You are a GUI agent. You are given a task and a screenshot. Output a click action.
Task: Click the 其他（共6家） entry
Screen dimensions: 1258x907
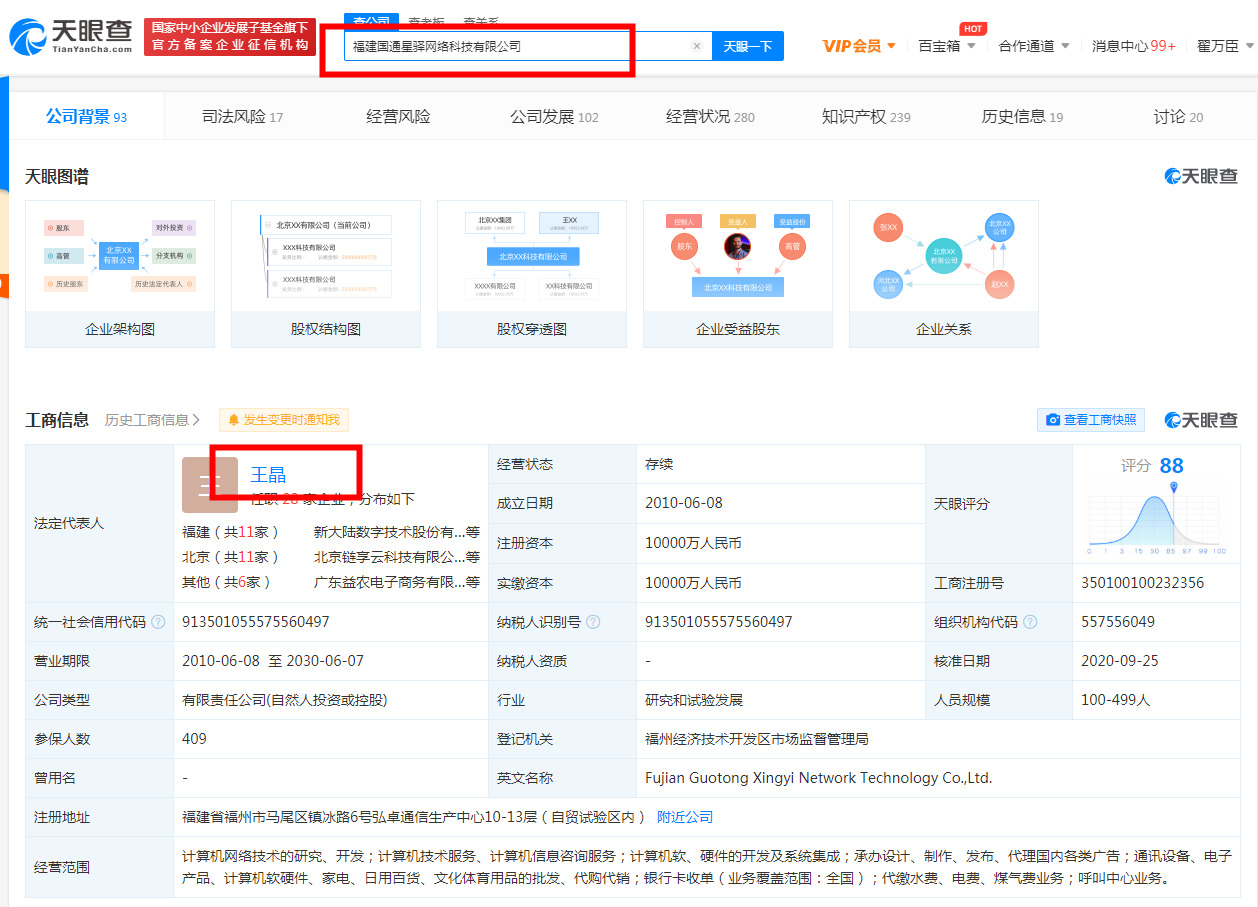227,582
